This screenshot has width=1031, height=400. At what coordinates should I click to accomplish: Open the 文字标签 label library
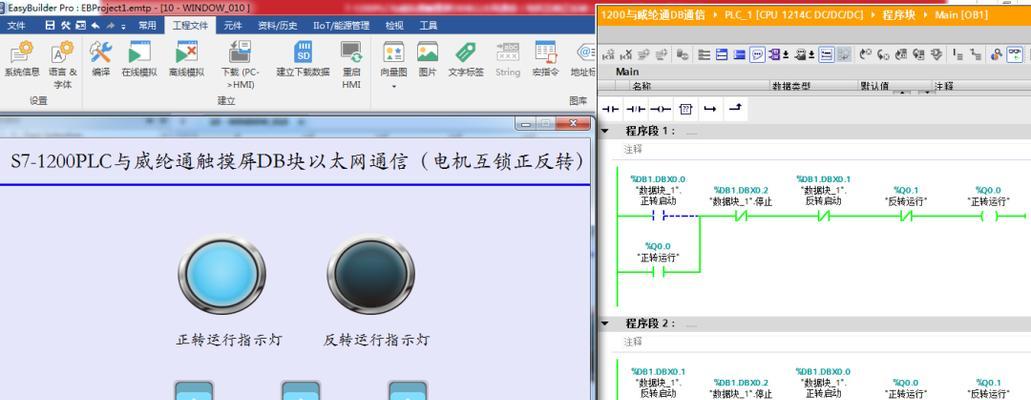(466, 59)
